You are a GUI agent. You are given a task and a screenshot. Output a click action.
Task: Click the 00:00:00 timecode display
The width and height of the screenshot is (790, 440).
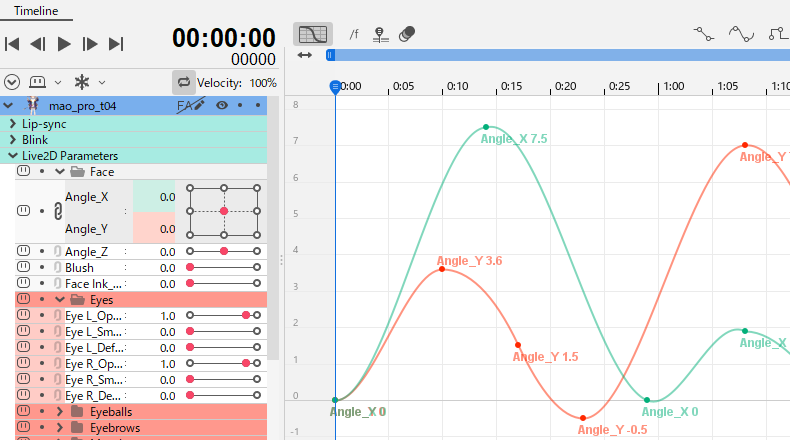pyautogui.click(x=224, y=38)
